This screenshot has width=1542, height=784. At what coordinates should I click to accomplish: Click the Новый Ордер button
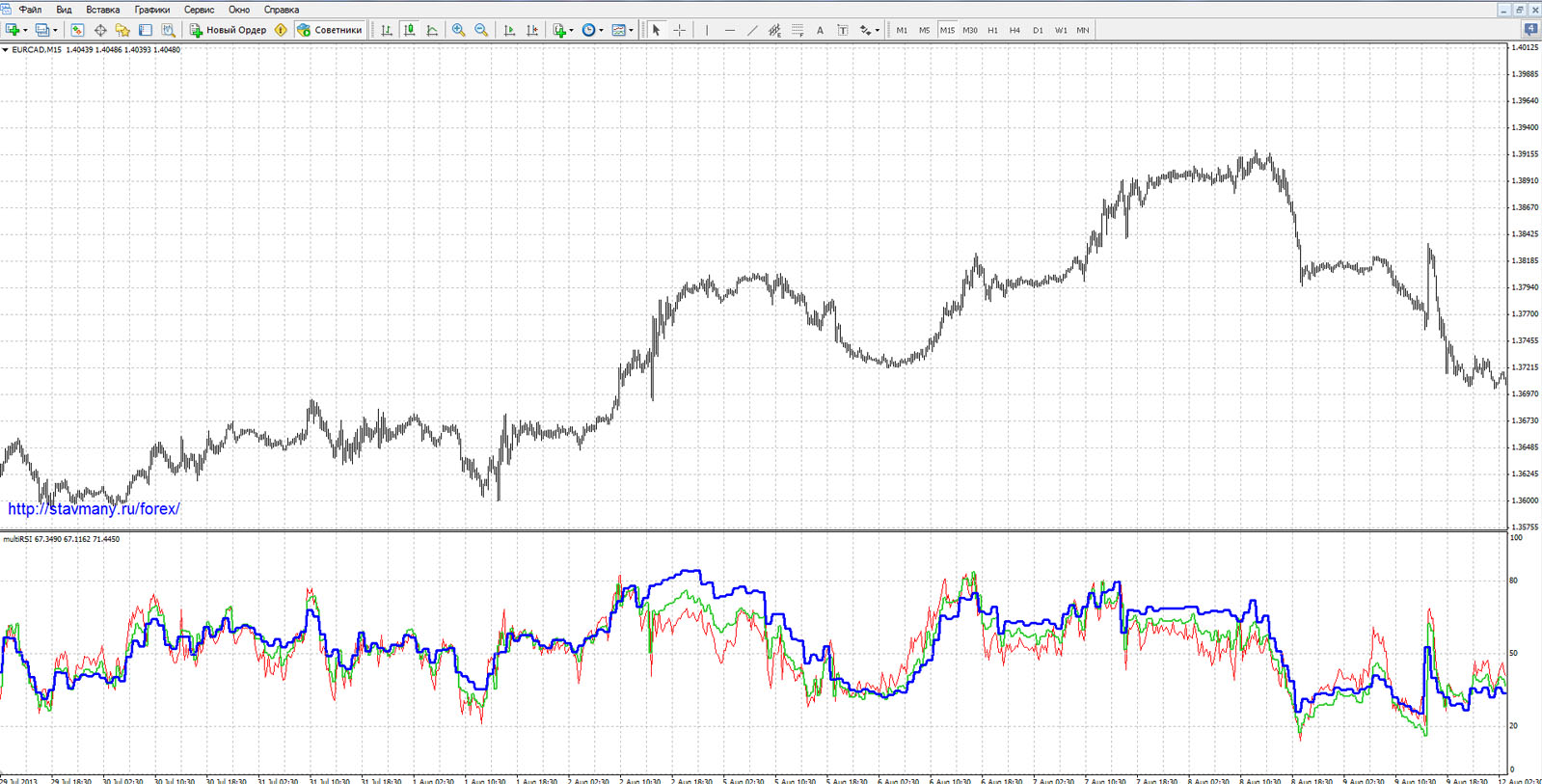[228, 30]
